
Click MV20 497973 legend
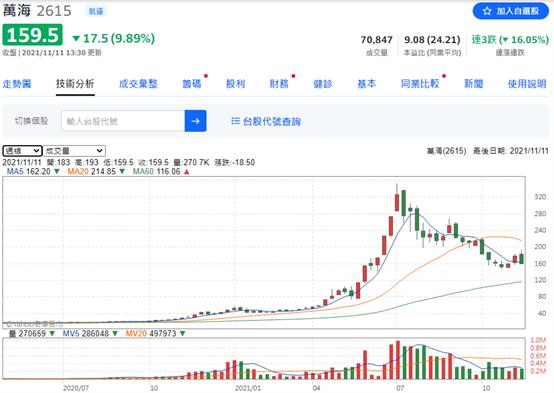click(155, 333)
